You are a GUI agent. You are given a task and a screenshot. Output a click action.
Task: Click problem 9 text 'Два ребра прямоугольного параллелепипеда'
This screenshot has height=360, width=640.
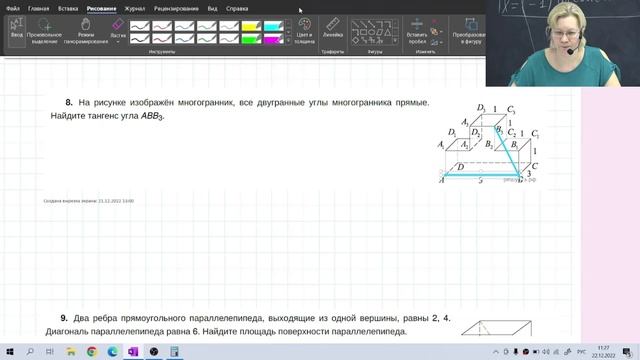click(168, 318)
